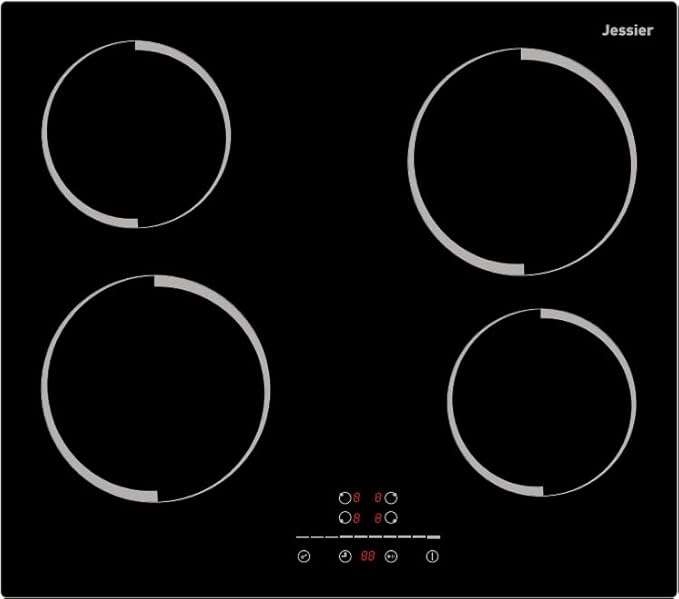This screenshot has width=679, height=599.
Task: Click the large front-left cooking zone ring
Action: (x=156, y=389)
